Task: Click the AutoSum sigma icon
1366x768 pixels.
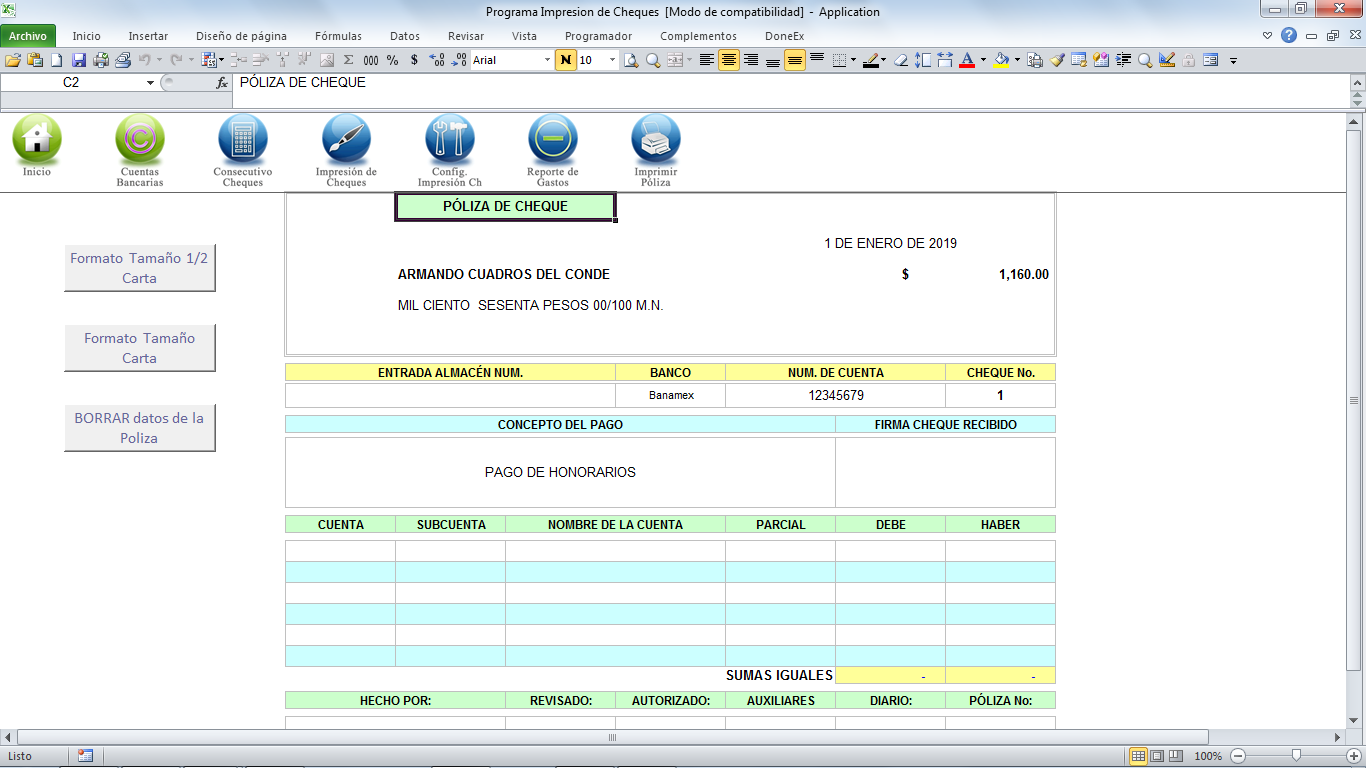Action: (x=348, y=60)
